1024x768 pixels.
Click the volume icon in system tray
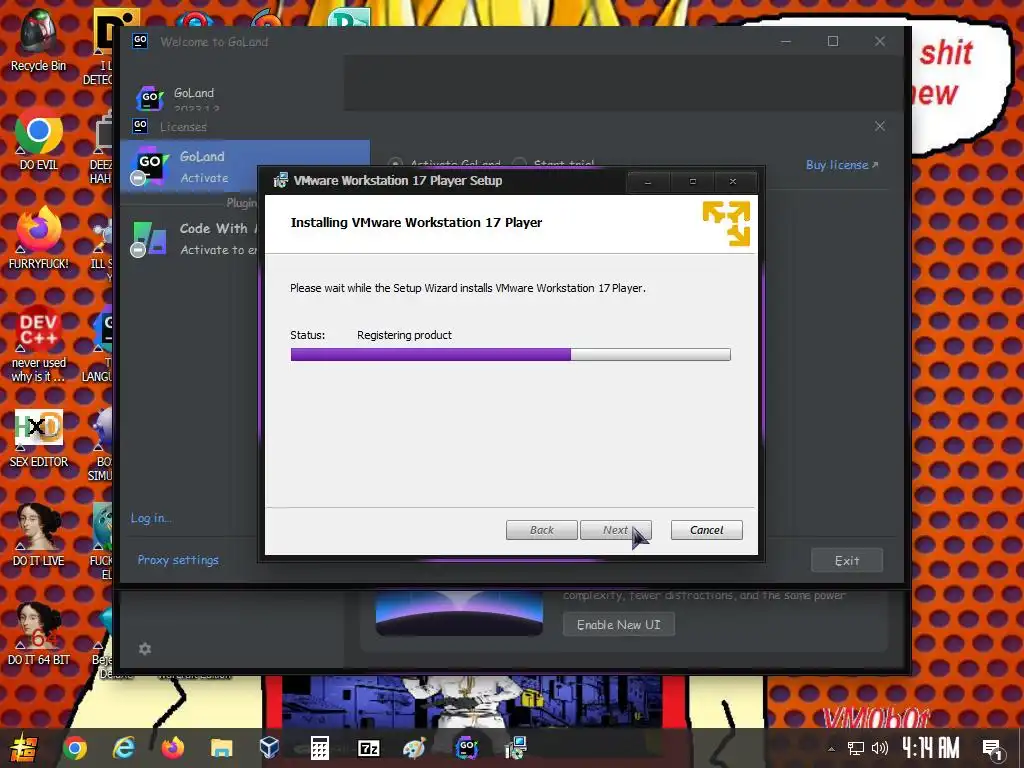[x=880, y=748]
